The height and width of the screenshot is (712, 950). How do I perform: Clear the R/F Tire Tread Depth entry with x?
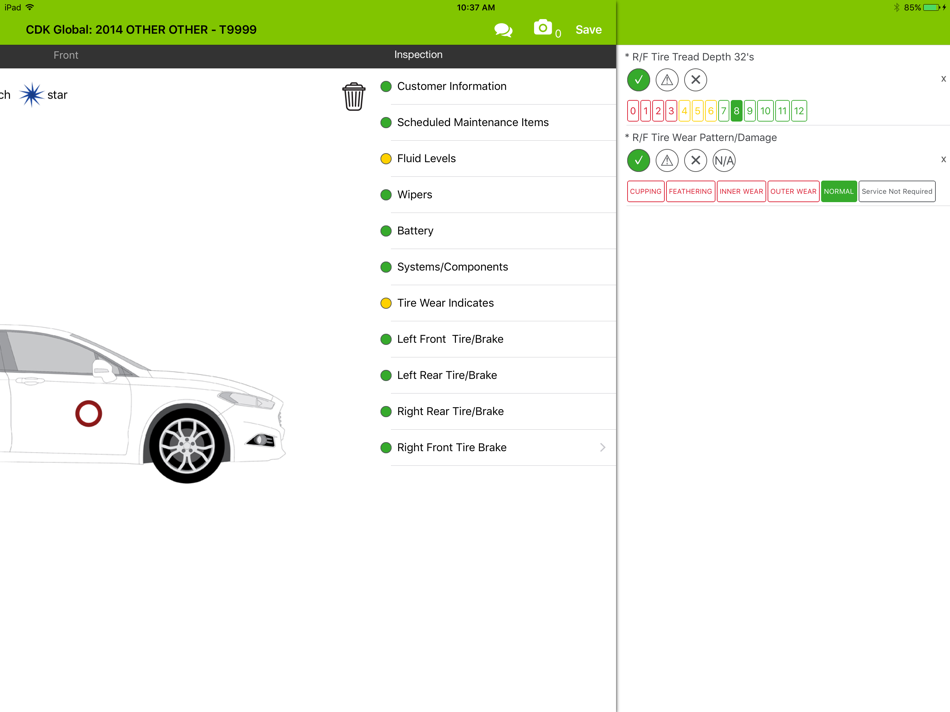point(943,79)
